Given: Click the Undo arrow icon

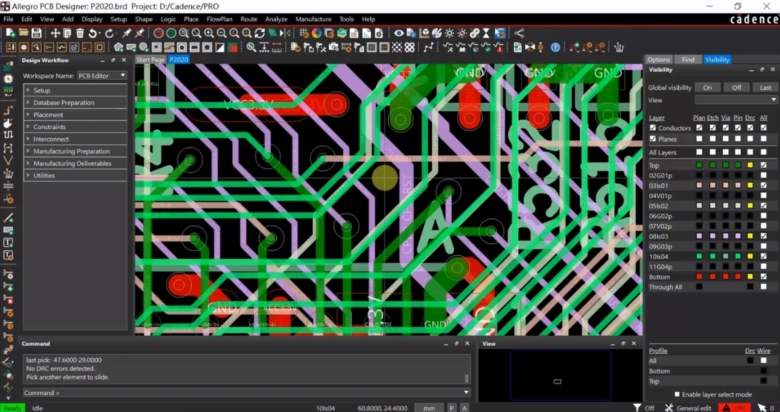Looking at the screenshot, I should pyautogui.click(x=93, y=33).
